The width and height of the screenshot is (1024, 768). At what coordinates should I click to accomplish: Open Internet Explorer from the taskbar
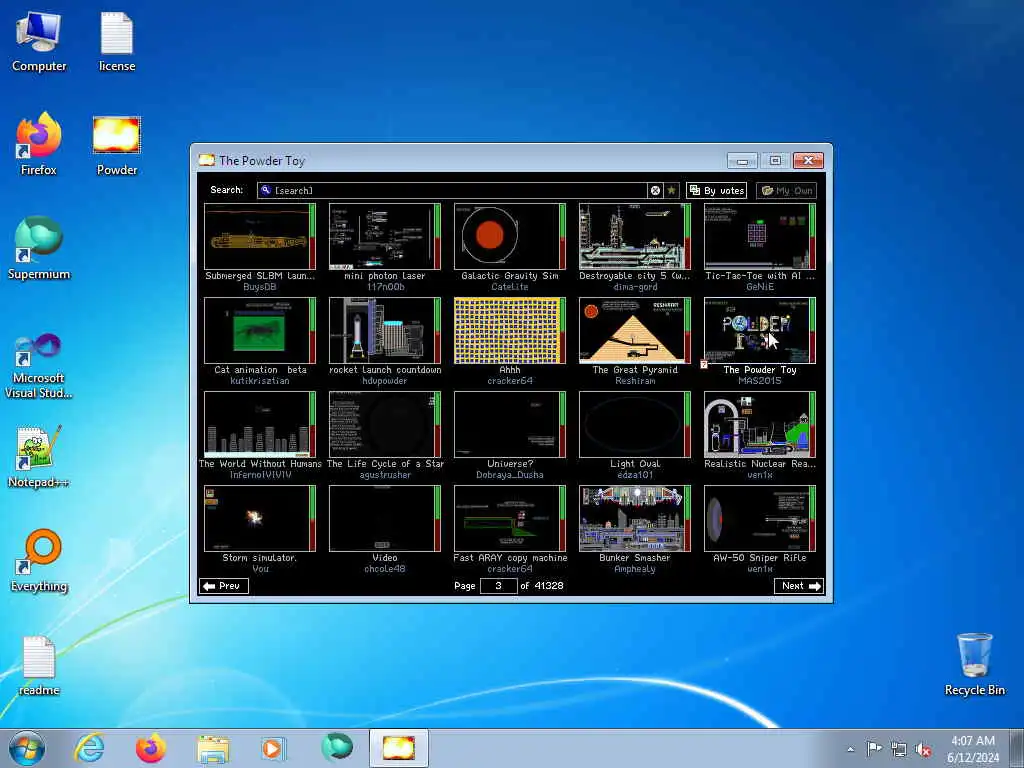89,748
